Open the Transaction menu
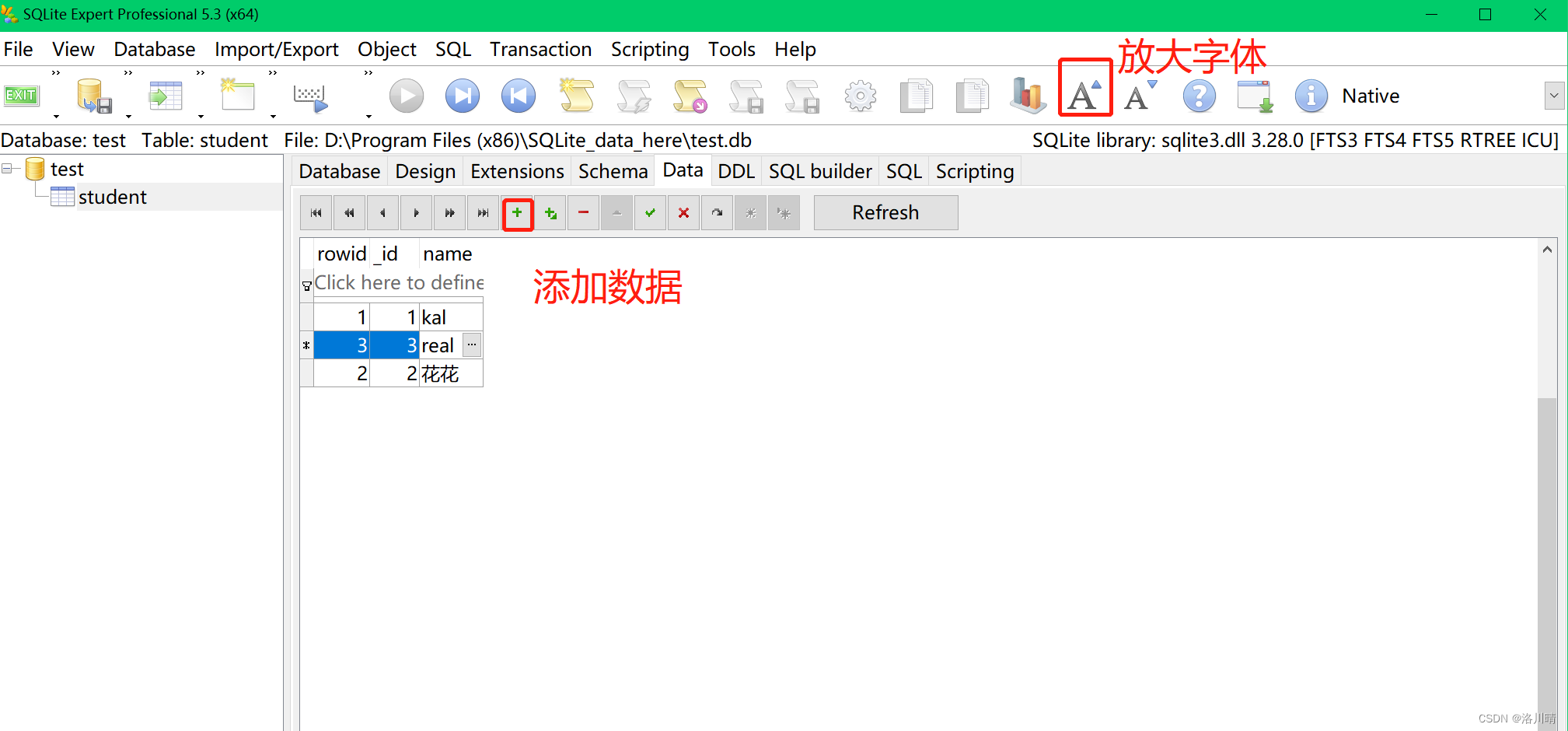Screen dimensions: 1568x731 point(541,49)
